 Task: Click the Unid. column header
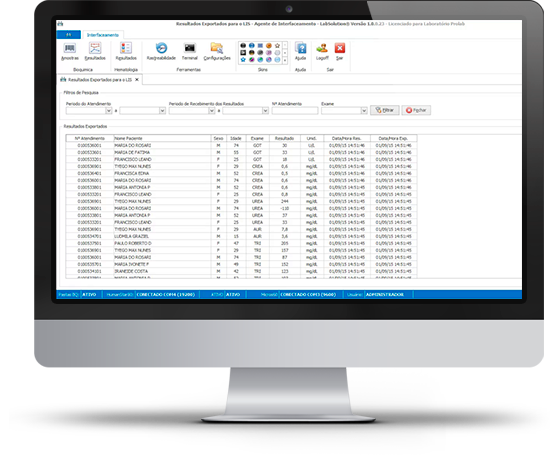pos(312,138)
